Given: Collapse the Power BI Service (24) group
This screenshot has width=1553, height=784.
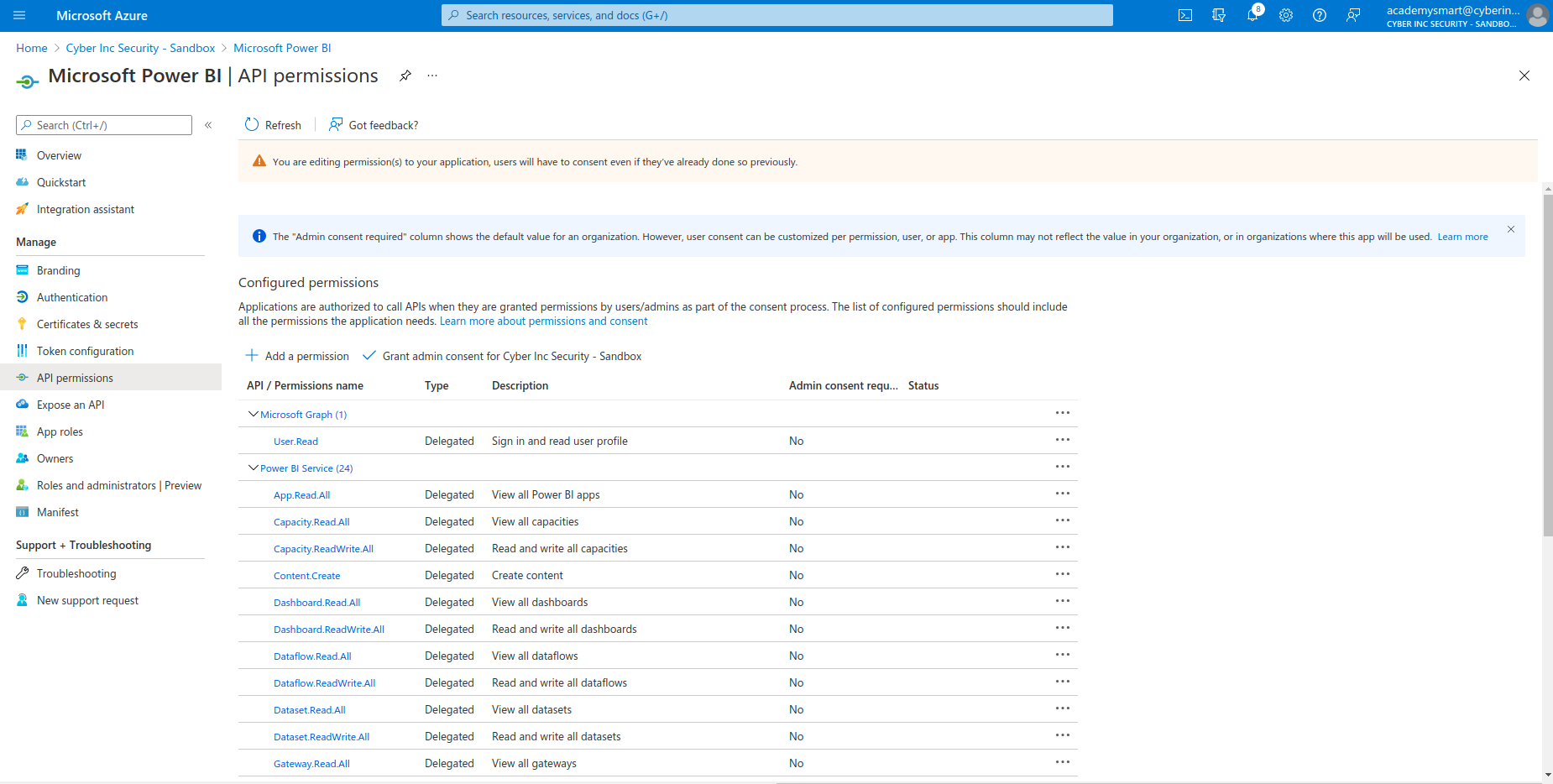Looking at the screenshot, I should 254,468.
